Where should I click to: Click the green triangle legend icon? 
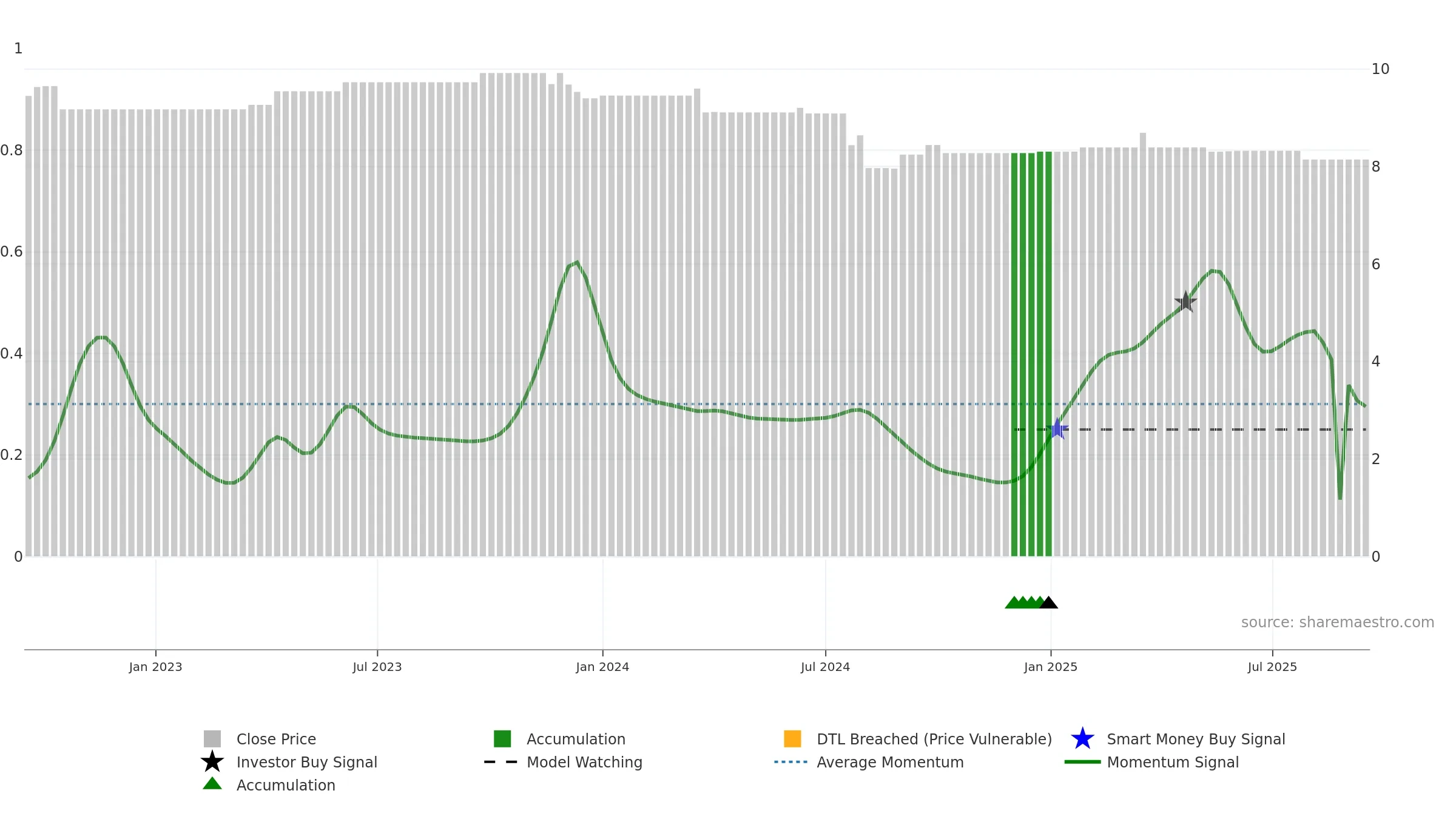click(x=212, y=783)
